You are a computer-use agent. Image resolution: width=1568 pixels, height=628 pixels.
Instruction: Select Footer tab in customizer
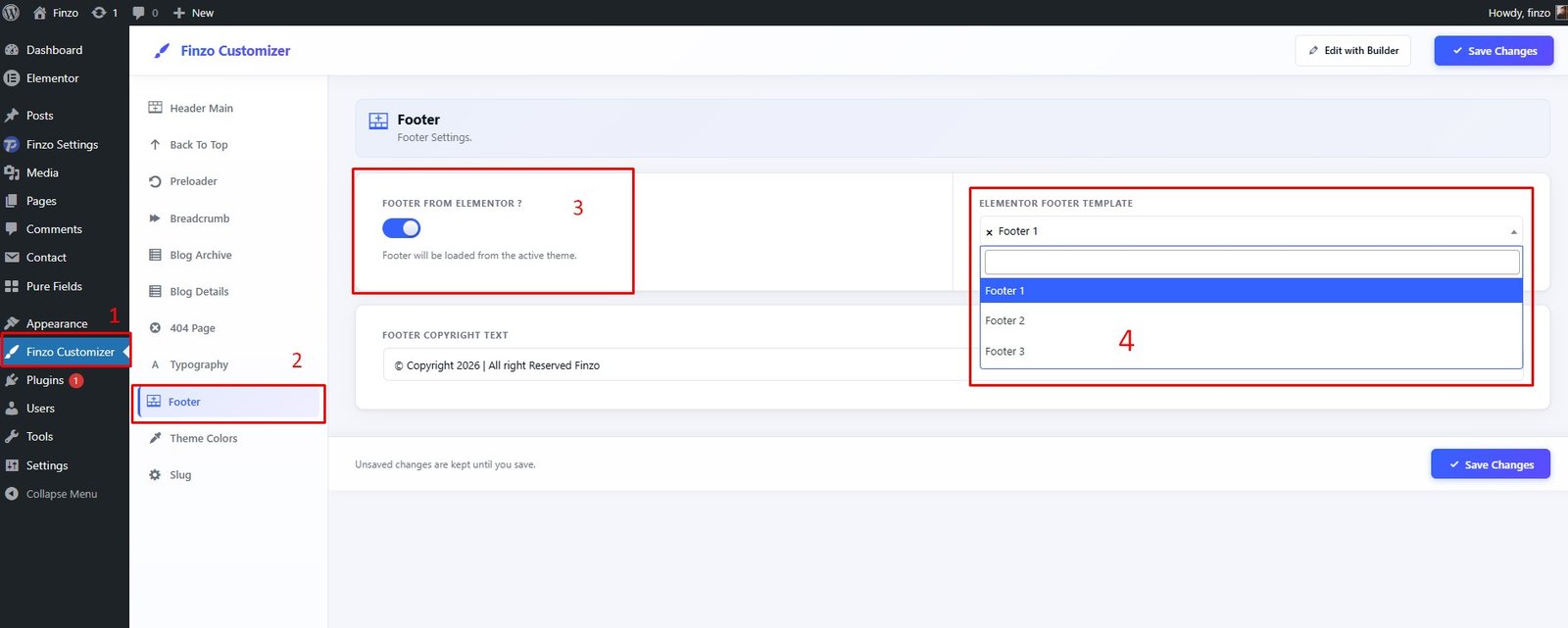[x=228, y=403]
